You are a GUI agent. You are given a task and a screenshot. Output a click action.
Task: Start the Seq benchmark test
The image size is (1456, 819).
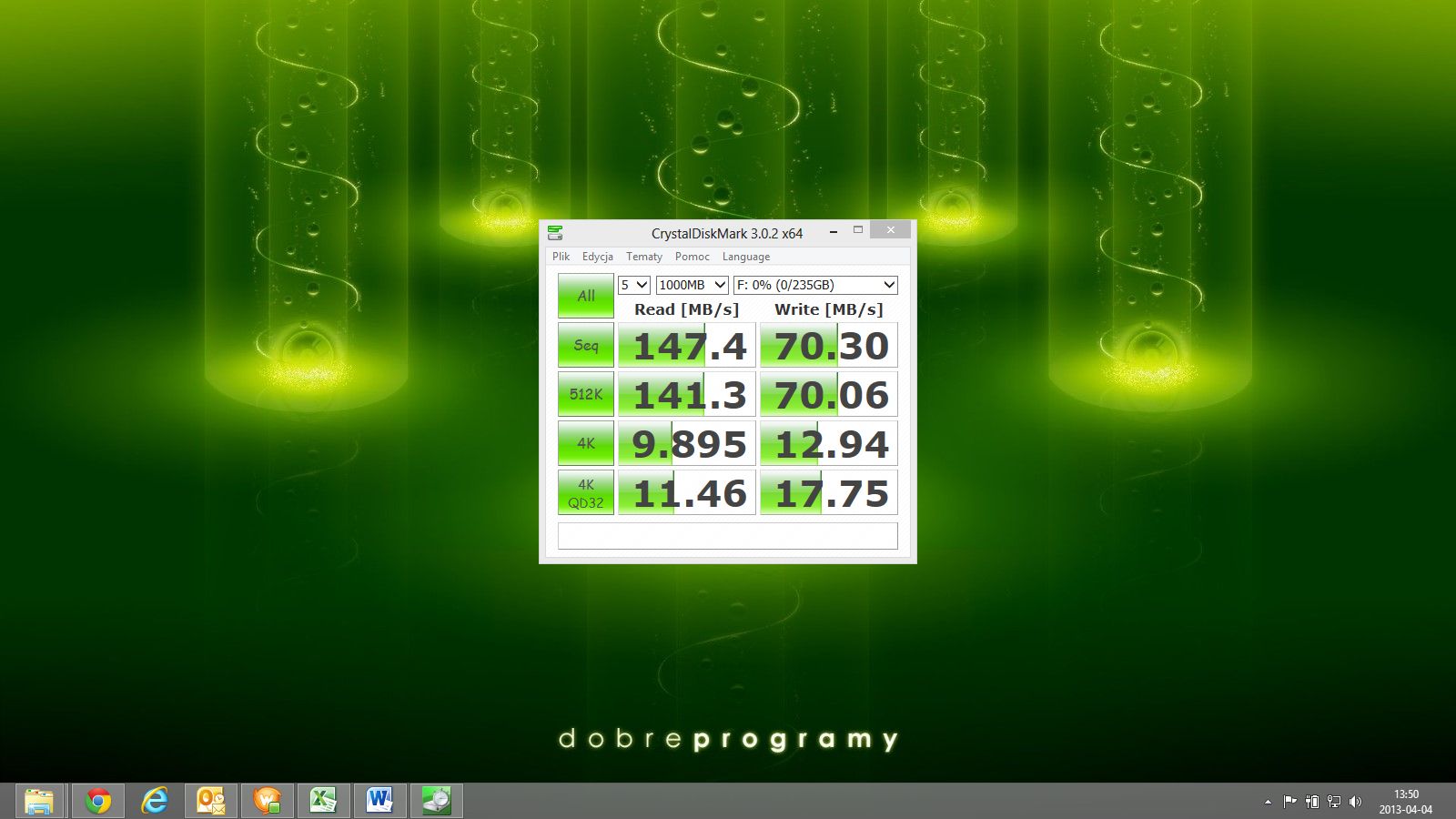[x=586, y=345]
